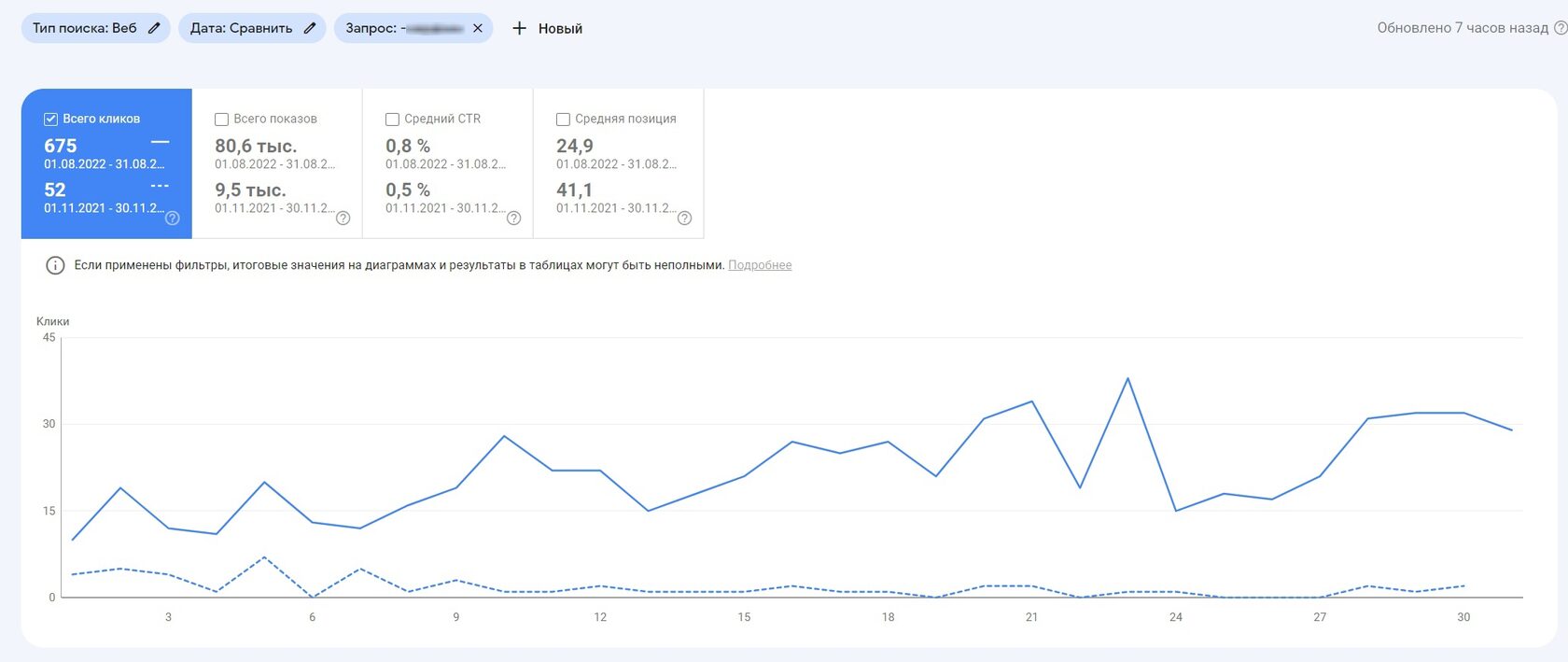The image size is (1568, 662).
Task: Click the highest peak on clicks chart
Action: coord(1127,379)
